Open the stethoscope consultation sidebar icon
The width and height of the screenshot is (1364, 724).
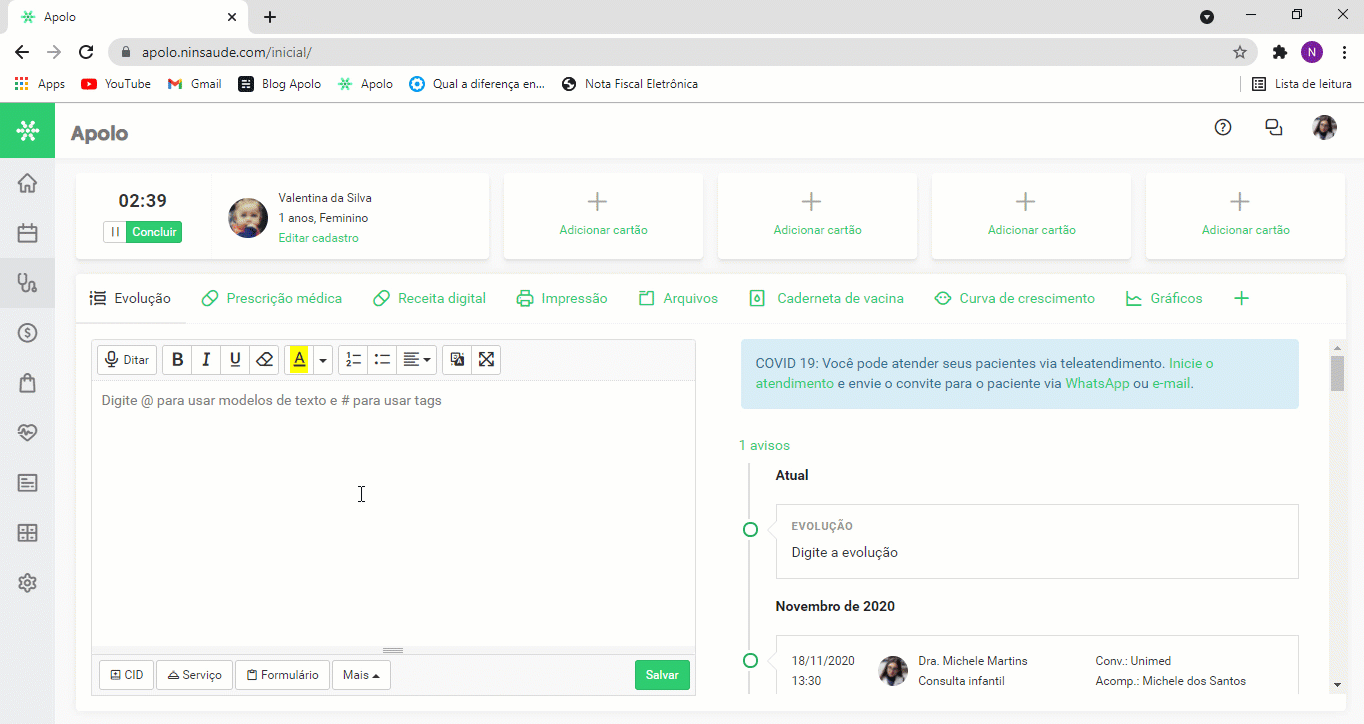pyautogui.click(x=27, y=283)
